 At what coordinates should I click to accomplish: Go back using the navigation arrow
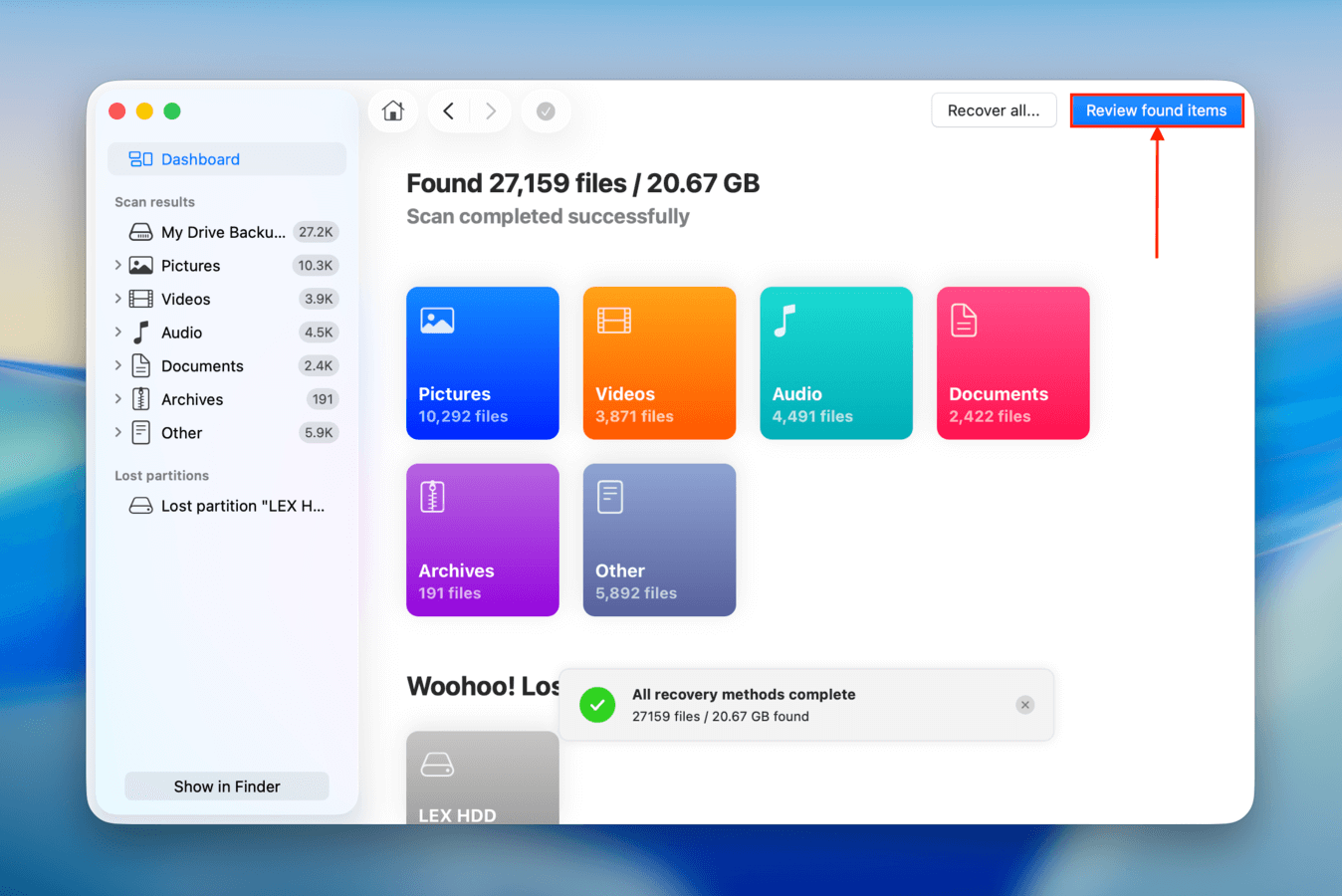[x=448, y=111]
